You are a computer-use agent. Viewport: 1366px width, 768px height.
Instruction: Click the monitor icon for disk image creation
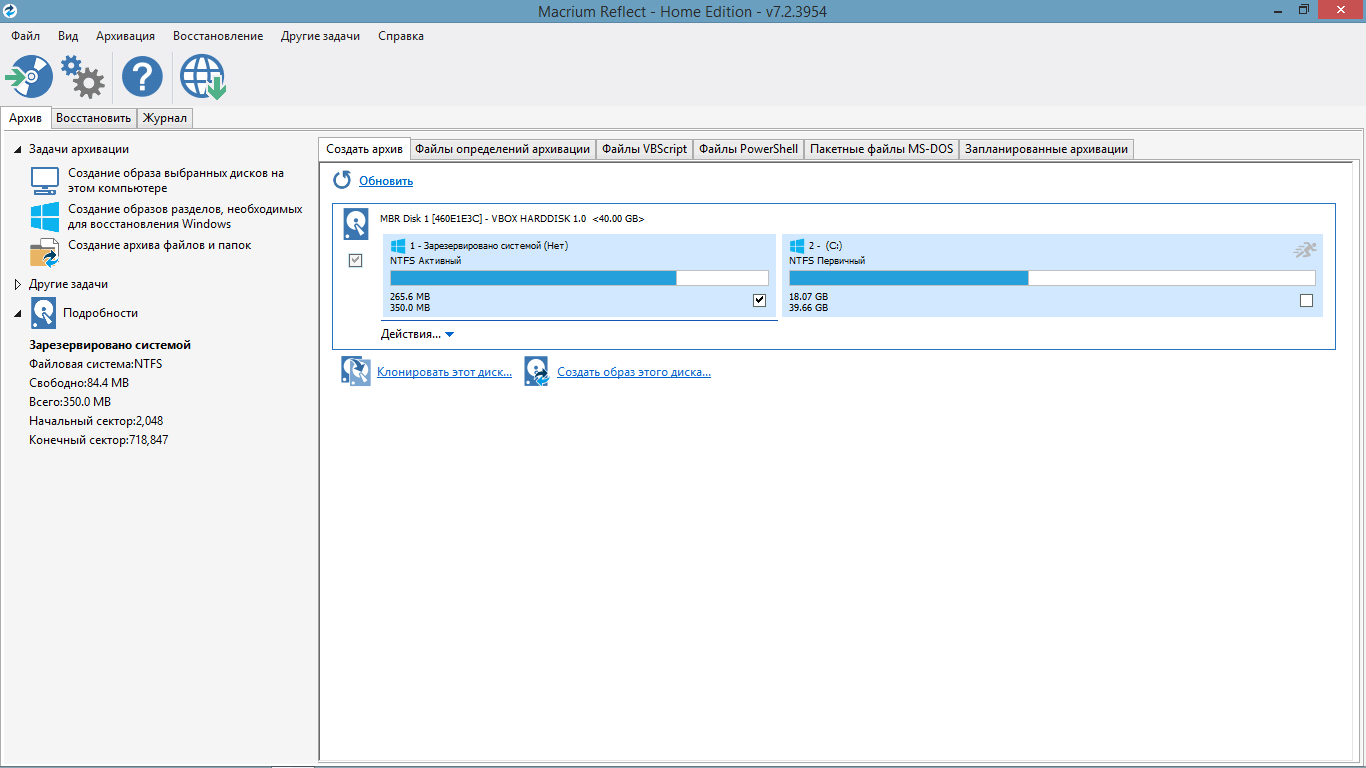pyautogui.click(x=45, y=180)
